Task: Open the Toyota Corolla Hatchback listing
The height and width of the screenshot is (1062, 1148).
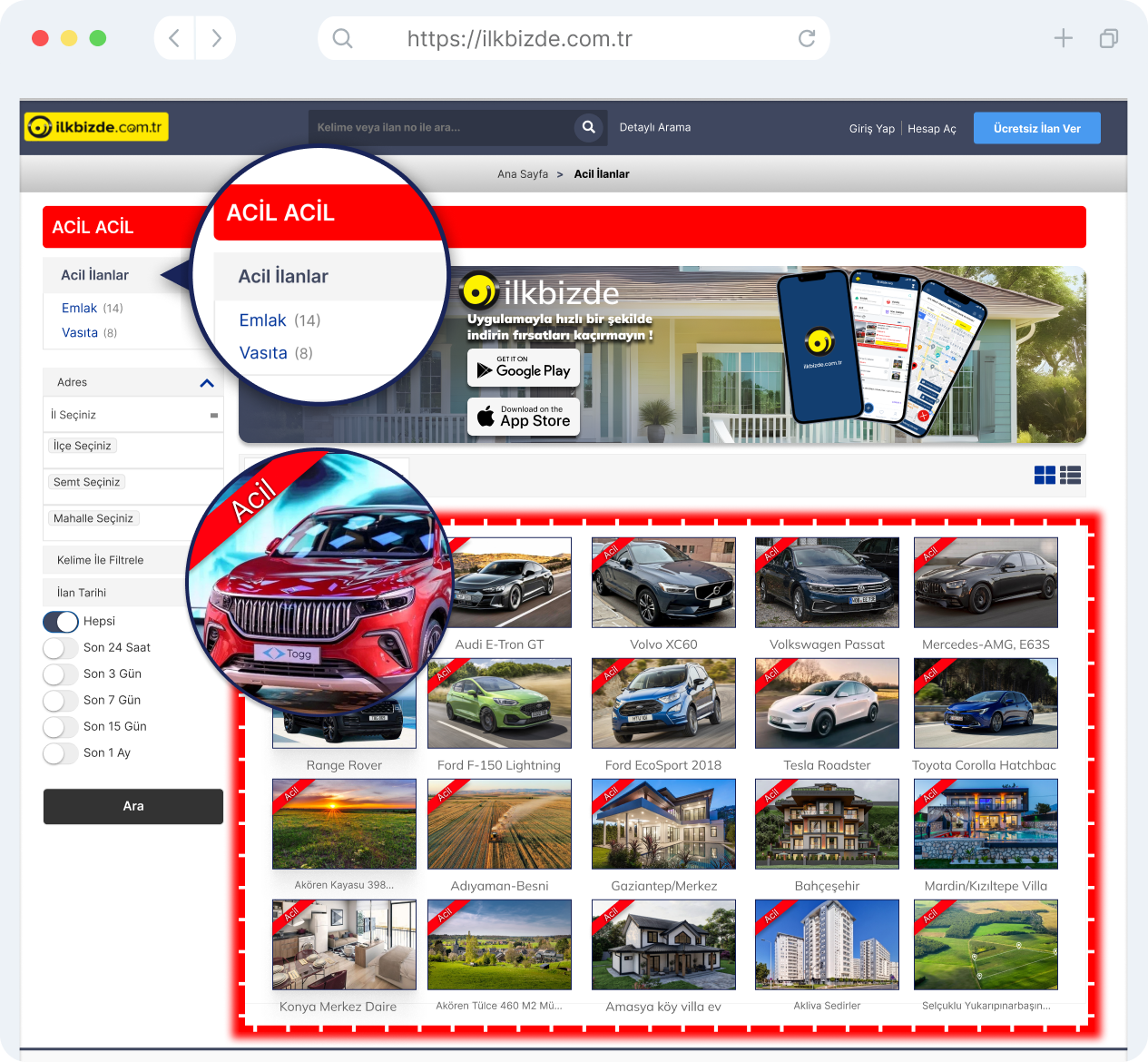Action: click(986, 703)
